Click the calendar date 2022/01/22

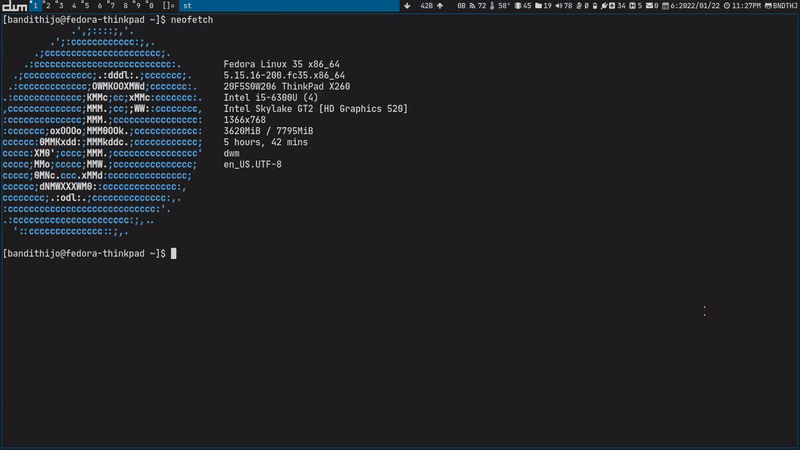point(681,6)
